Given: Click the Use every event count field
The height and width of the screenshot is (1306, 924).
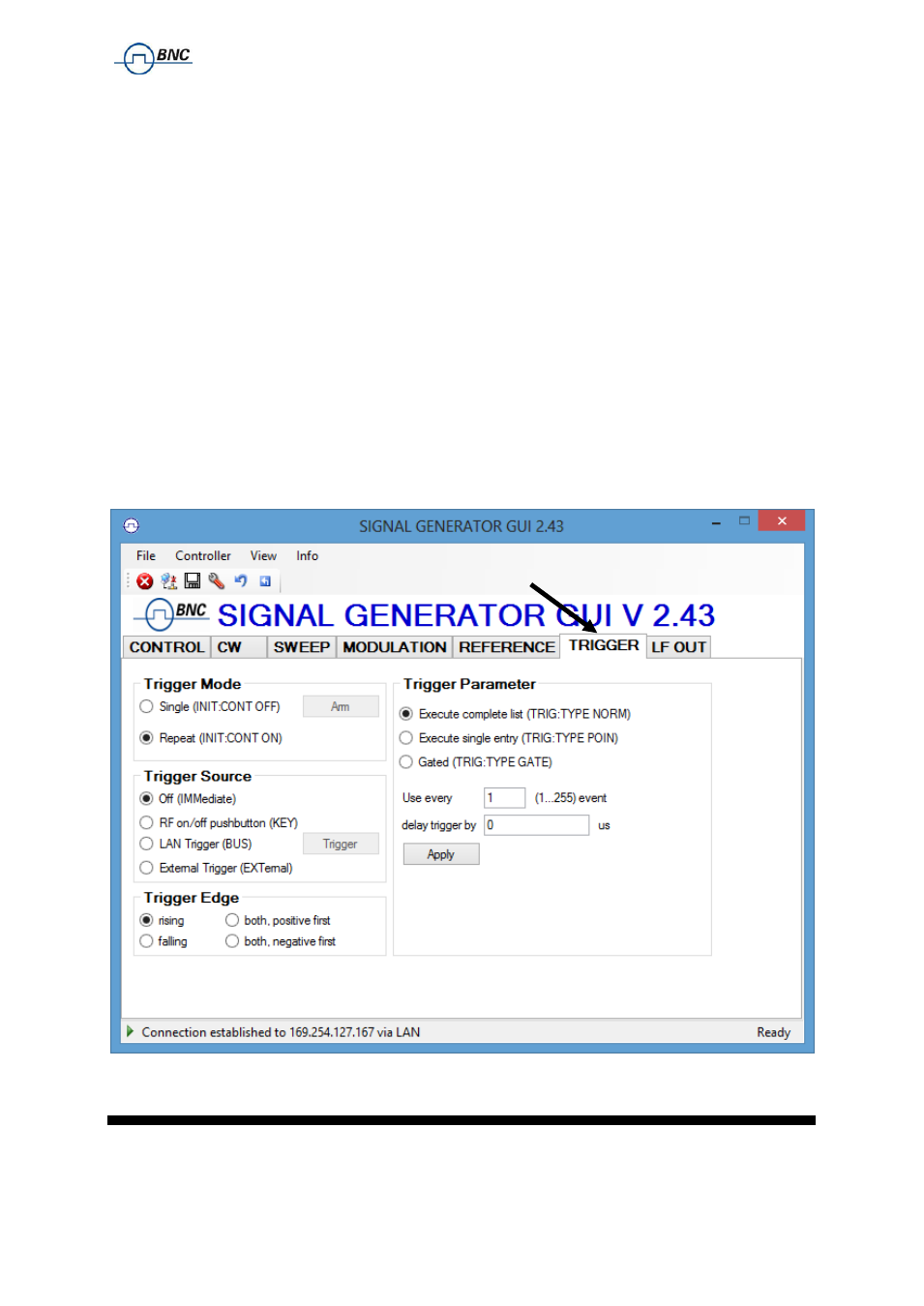Looking at the screenshot, I should pos(504,797).
